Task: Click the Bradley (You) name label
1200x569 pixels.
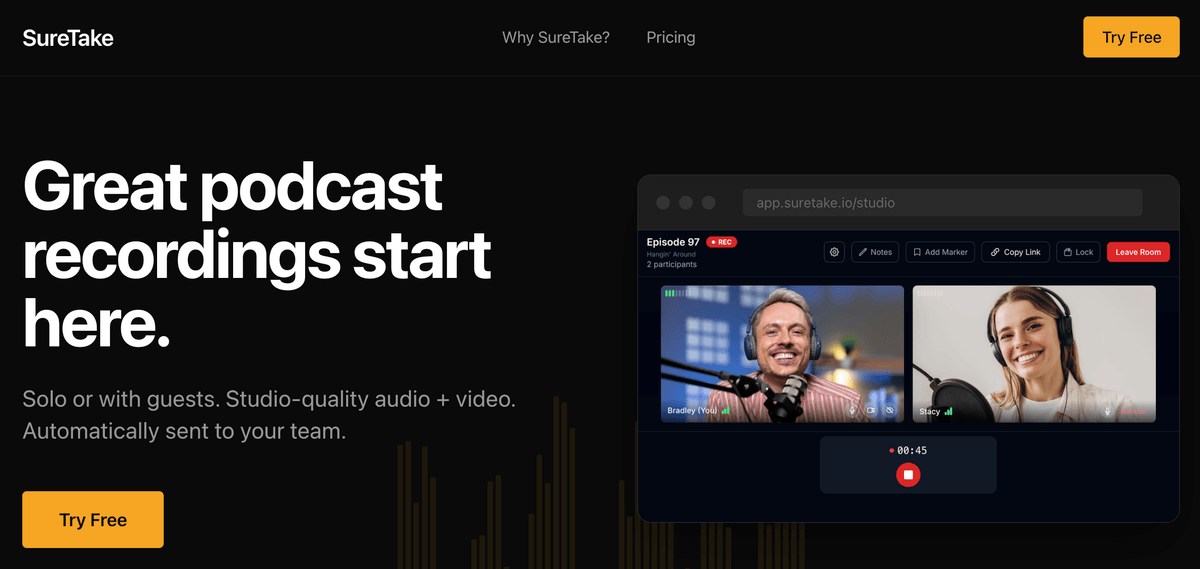Action: 692,411
